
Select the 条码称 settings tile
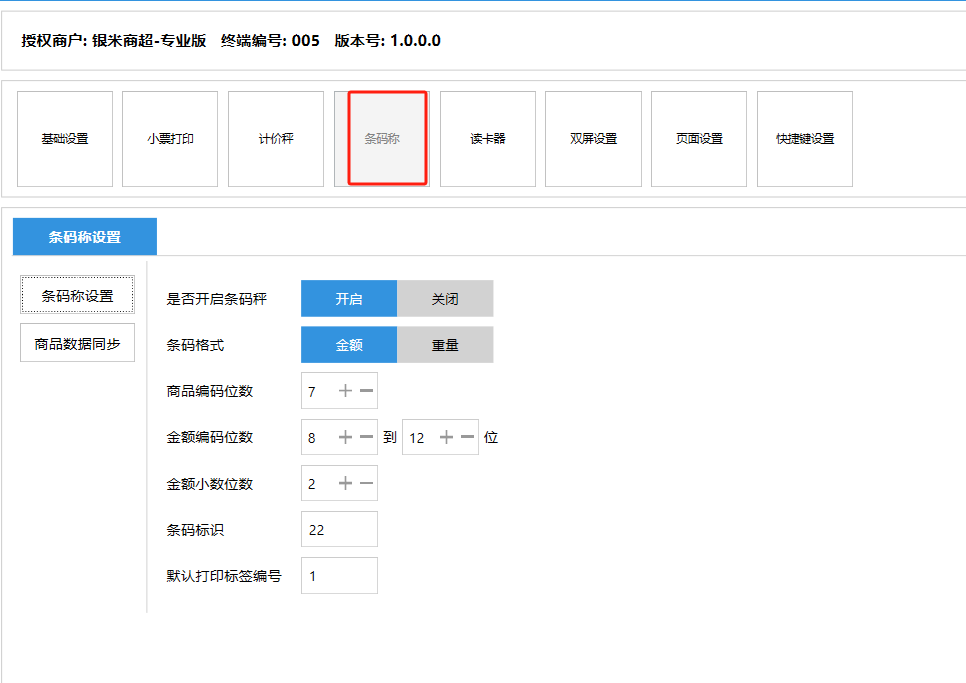point(382,139)
